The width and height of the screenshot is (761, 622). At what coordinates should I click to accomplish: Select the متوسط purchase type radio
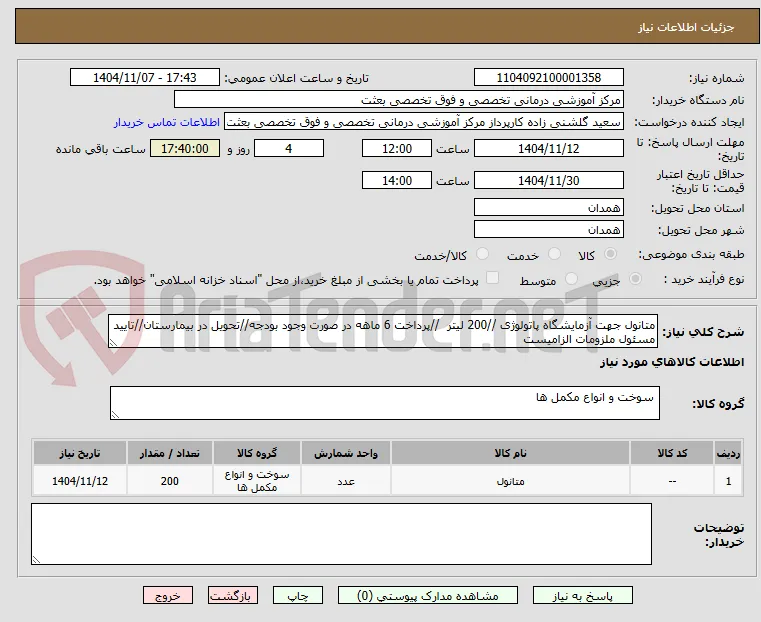coord(571,278)
